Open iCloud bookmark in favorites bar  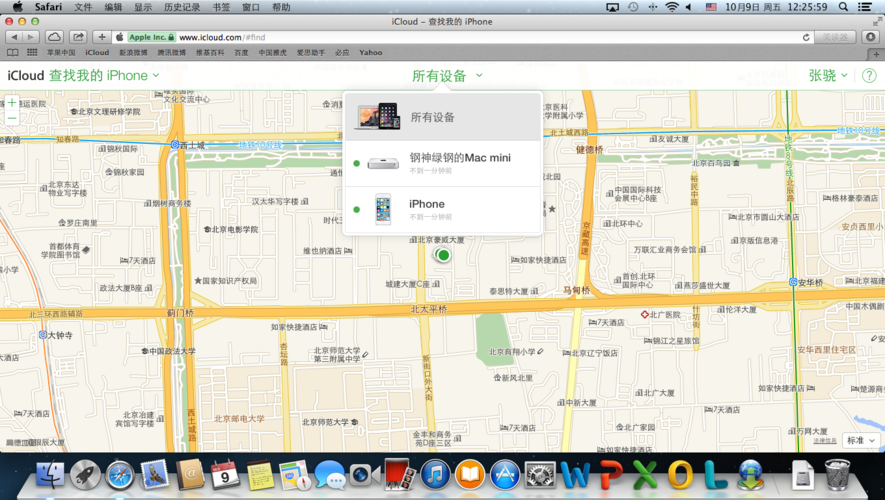(x=97, y=52)
